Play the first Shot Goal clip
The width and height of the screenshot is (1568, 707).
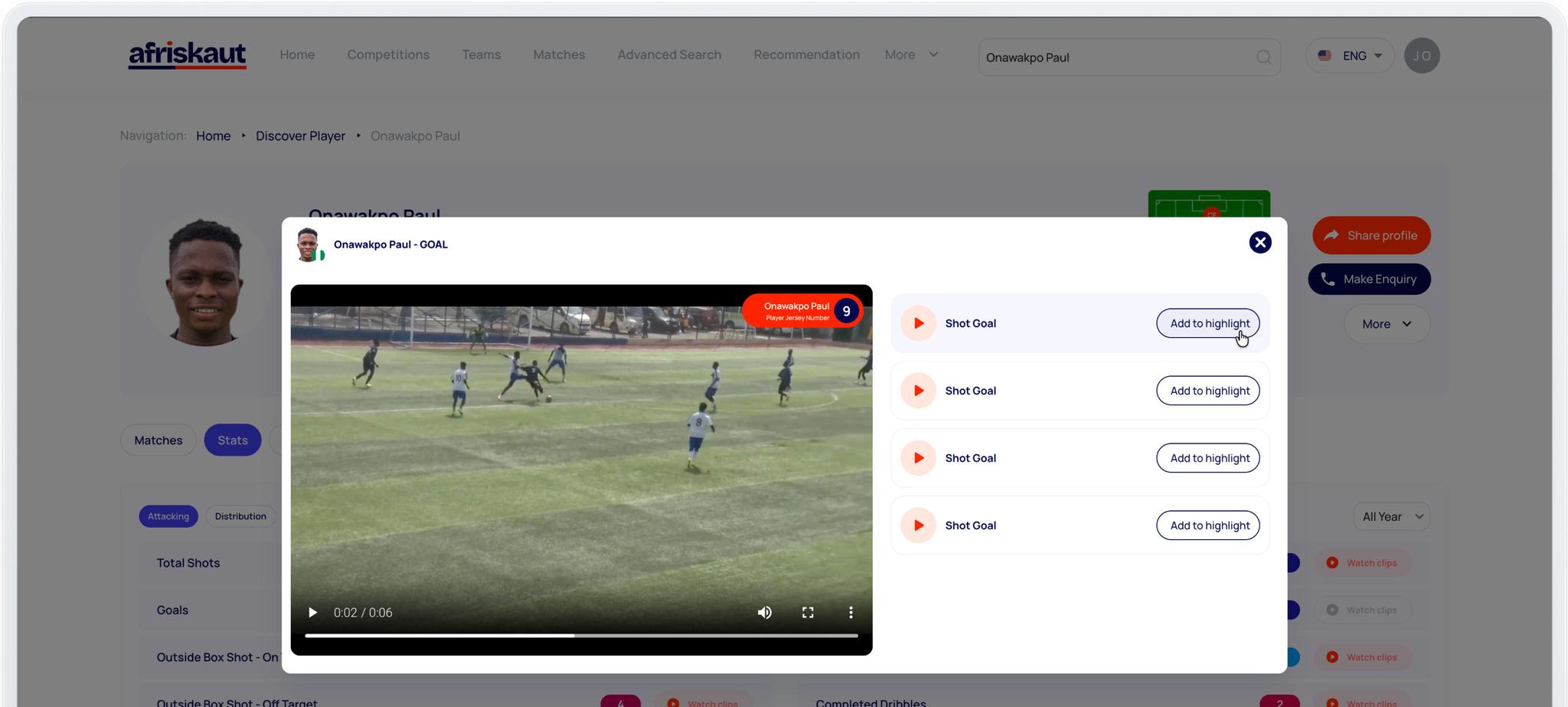click(917, 322)
